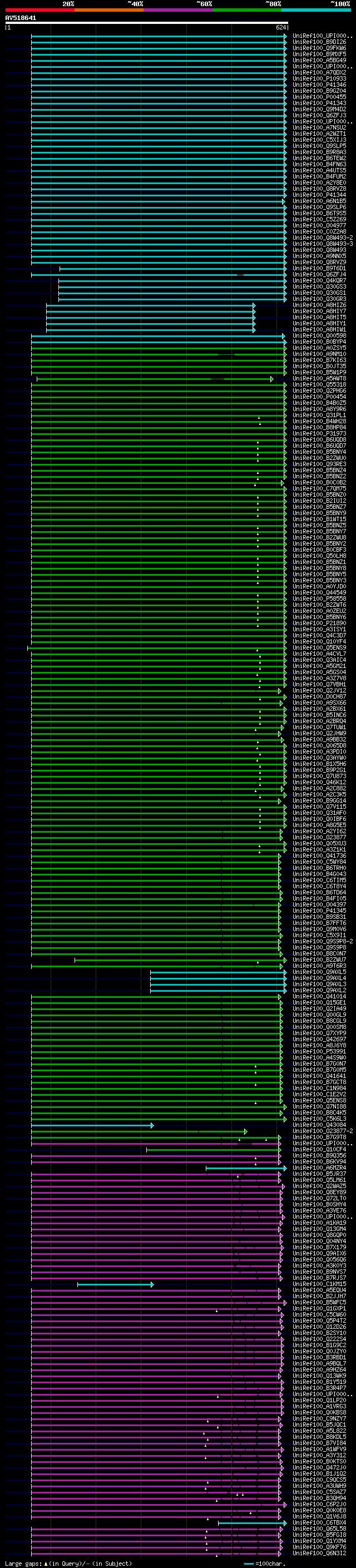Viewport: 356px width, 1568px height.
Task: Click hit label UniRef100_Q10CF4
Action: click(319, 1149)
